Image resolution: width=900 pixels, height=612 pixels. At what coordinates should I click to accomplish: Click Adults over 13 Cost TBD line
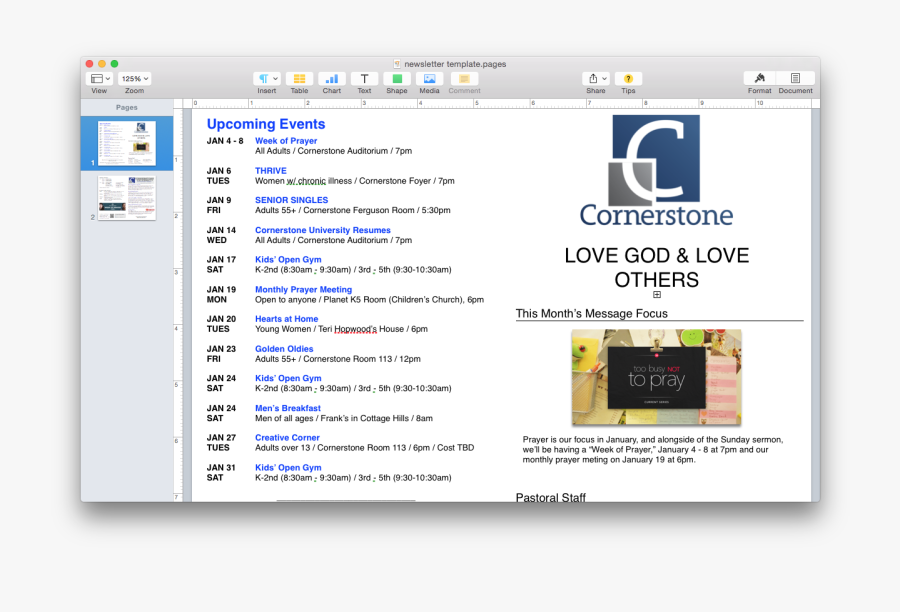coord(364,448)
